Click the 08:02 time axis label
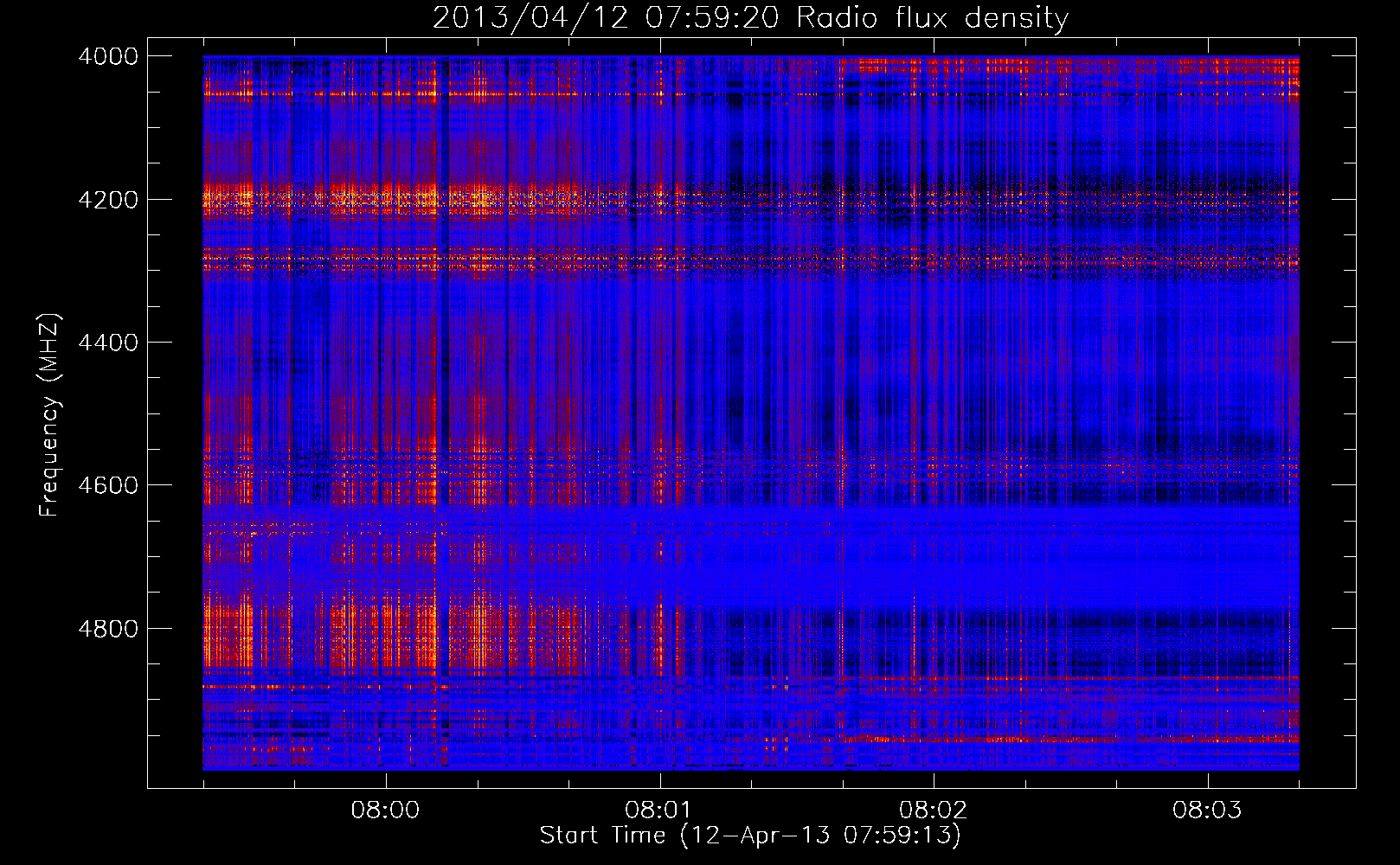Viewport: 1400px width, 865px height. coord(934,811)
